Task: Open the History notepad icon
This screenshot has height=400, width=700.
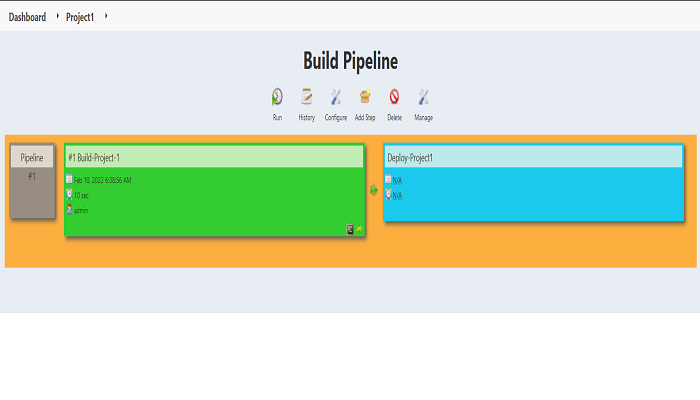Action: [x=307, y=96]
